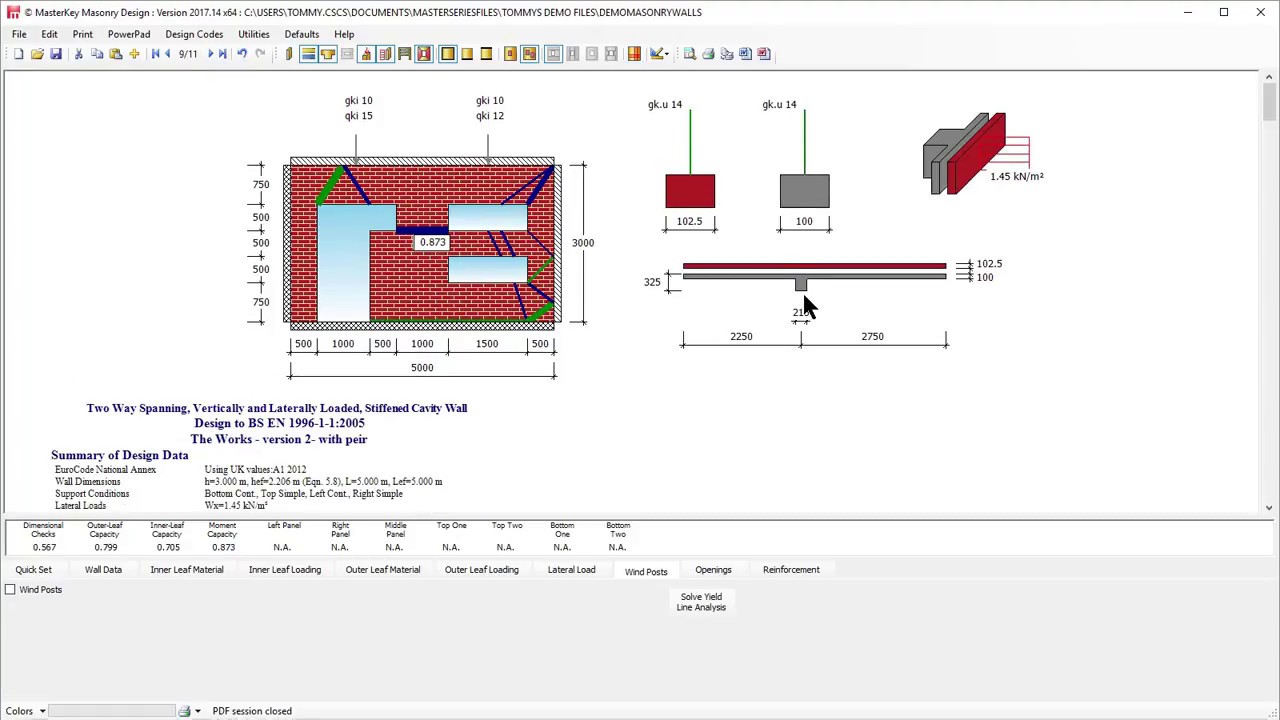1280x720 pixels.
Task: Click the vertical scrollbar thumb
Action: tap(1269, 102)
